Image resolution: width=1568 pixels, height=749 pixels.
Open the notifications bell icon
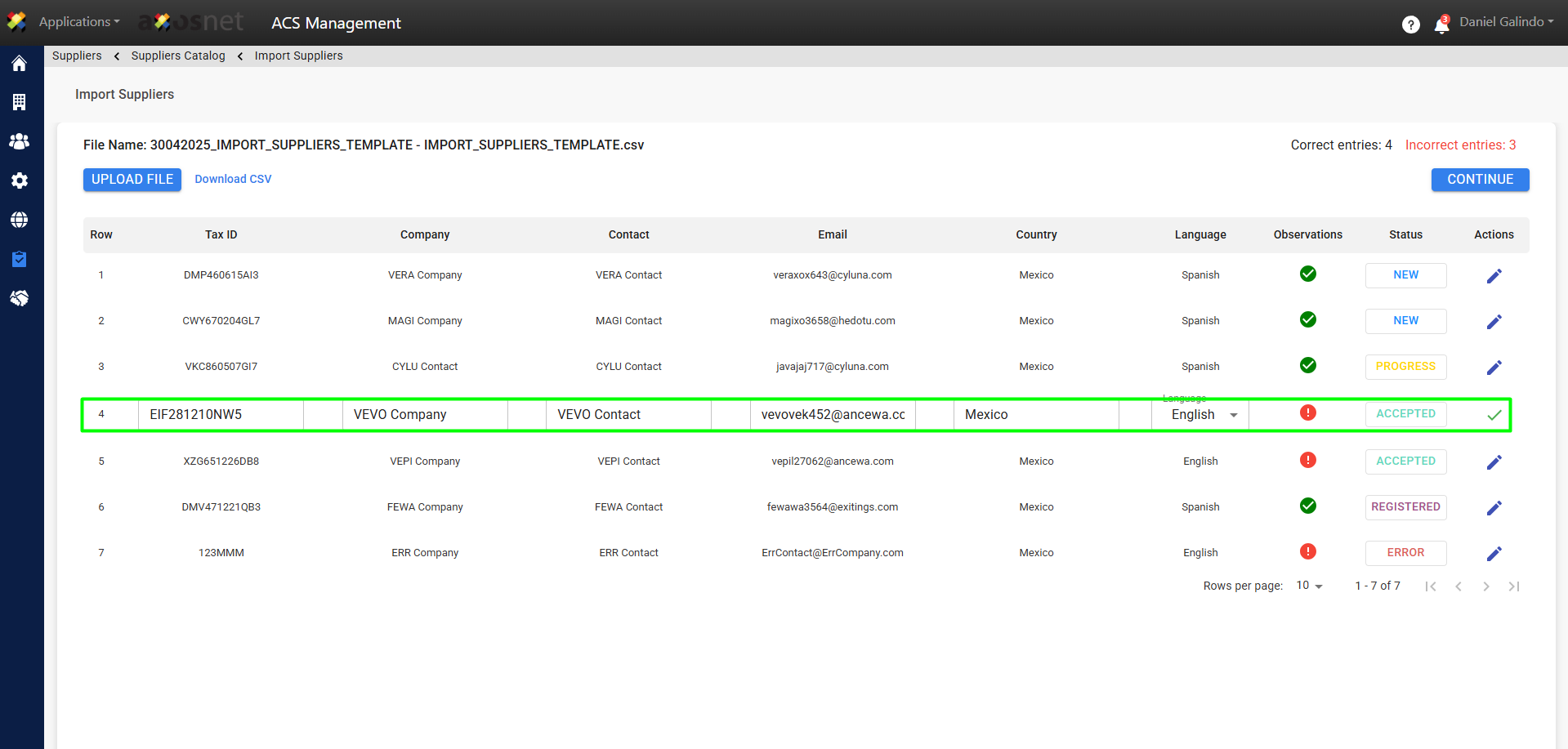click(x=1442, y=25)
